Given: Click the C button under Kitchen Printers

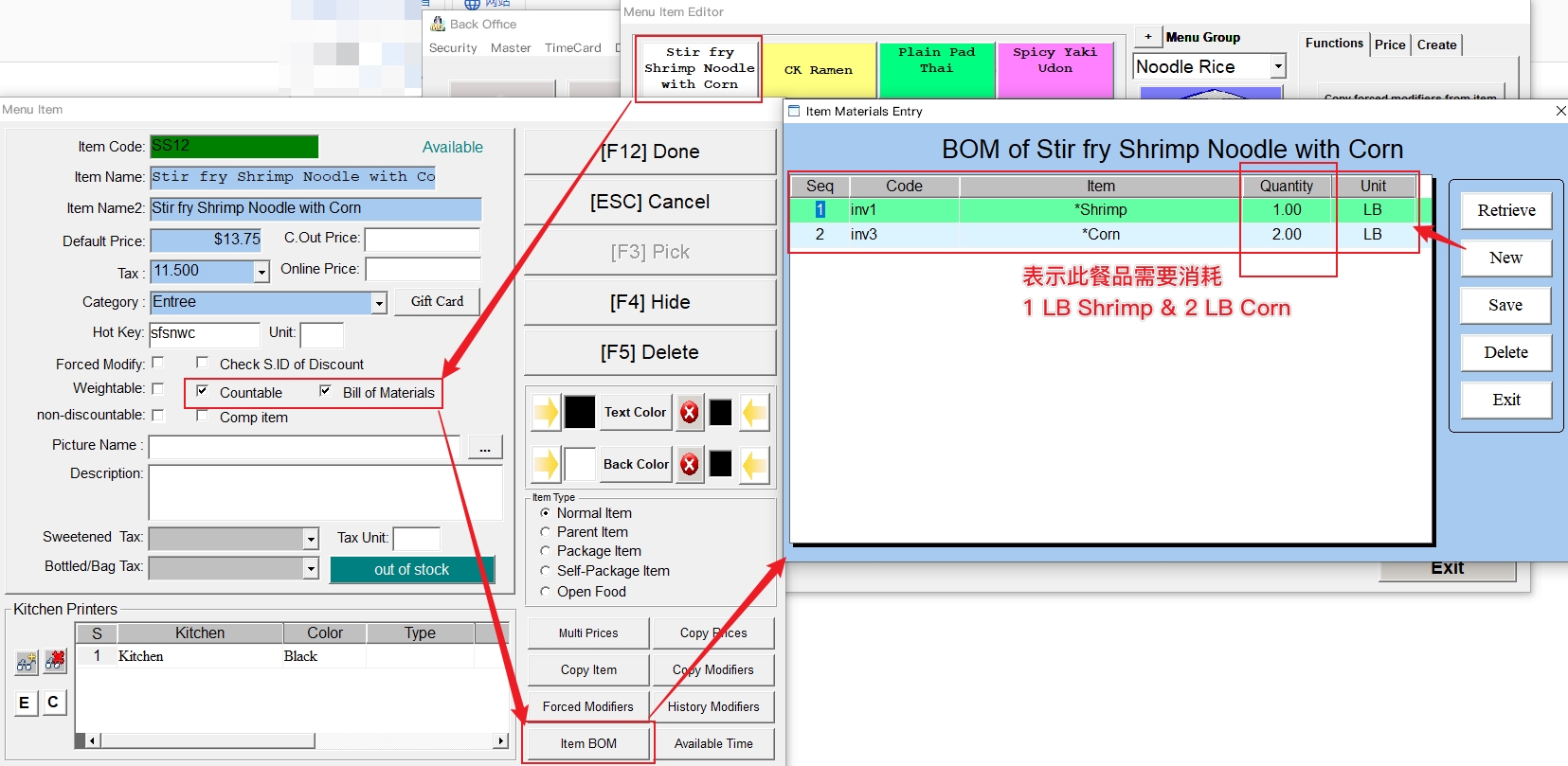Looking at the screenshot, I should click(53, 703).
